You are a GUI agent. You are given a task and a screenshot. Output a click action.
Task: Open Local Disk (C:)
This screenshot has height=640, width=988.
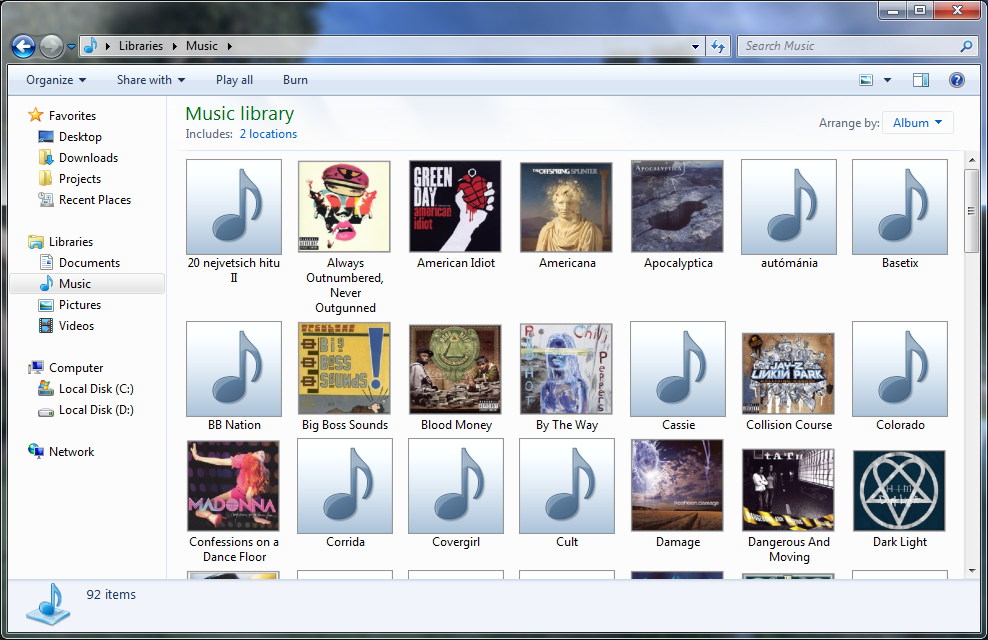pos(86,389)
